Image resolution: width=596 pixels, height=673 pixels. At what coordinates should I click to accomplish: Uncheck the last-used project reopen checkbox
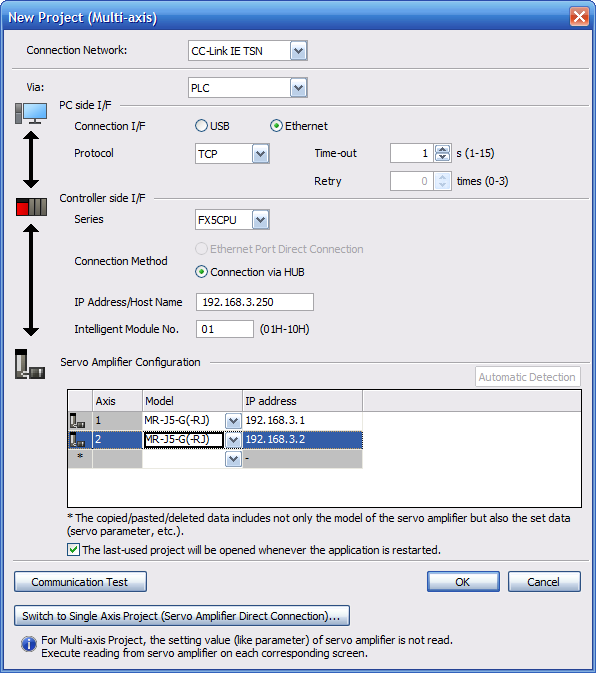point(73,550)
